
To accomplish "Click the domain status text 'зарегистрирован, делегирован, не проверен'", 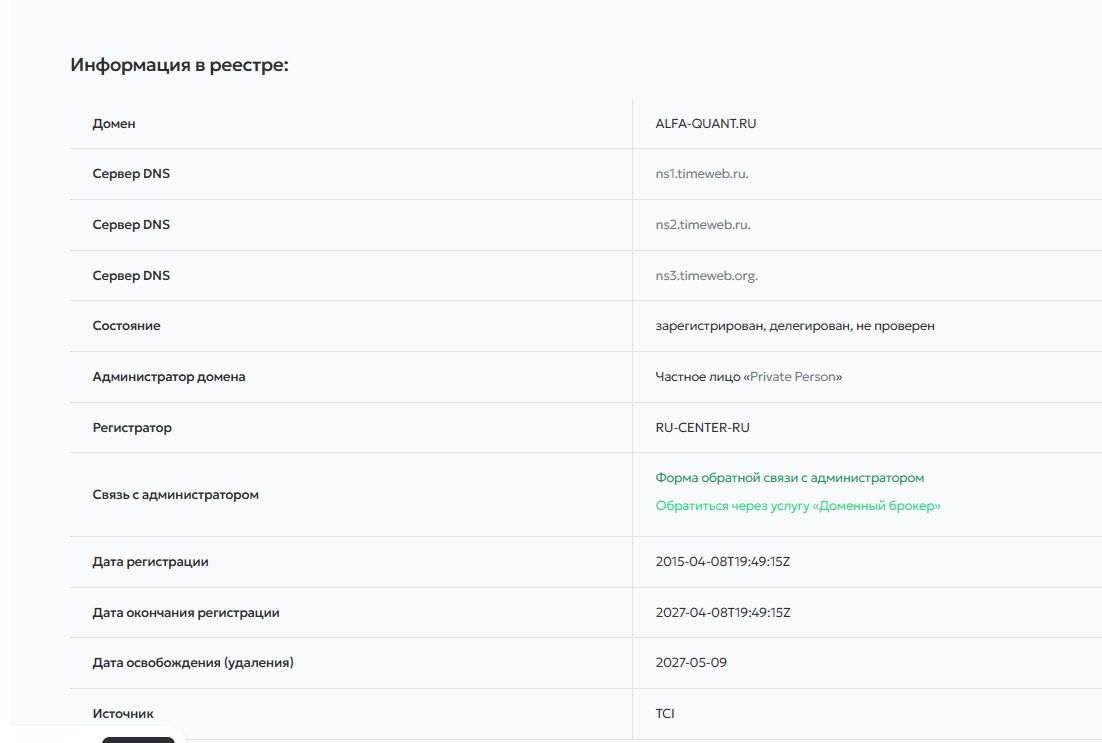I will click(794, 326).
